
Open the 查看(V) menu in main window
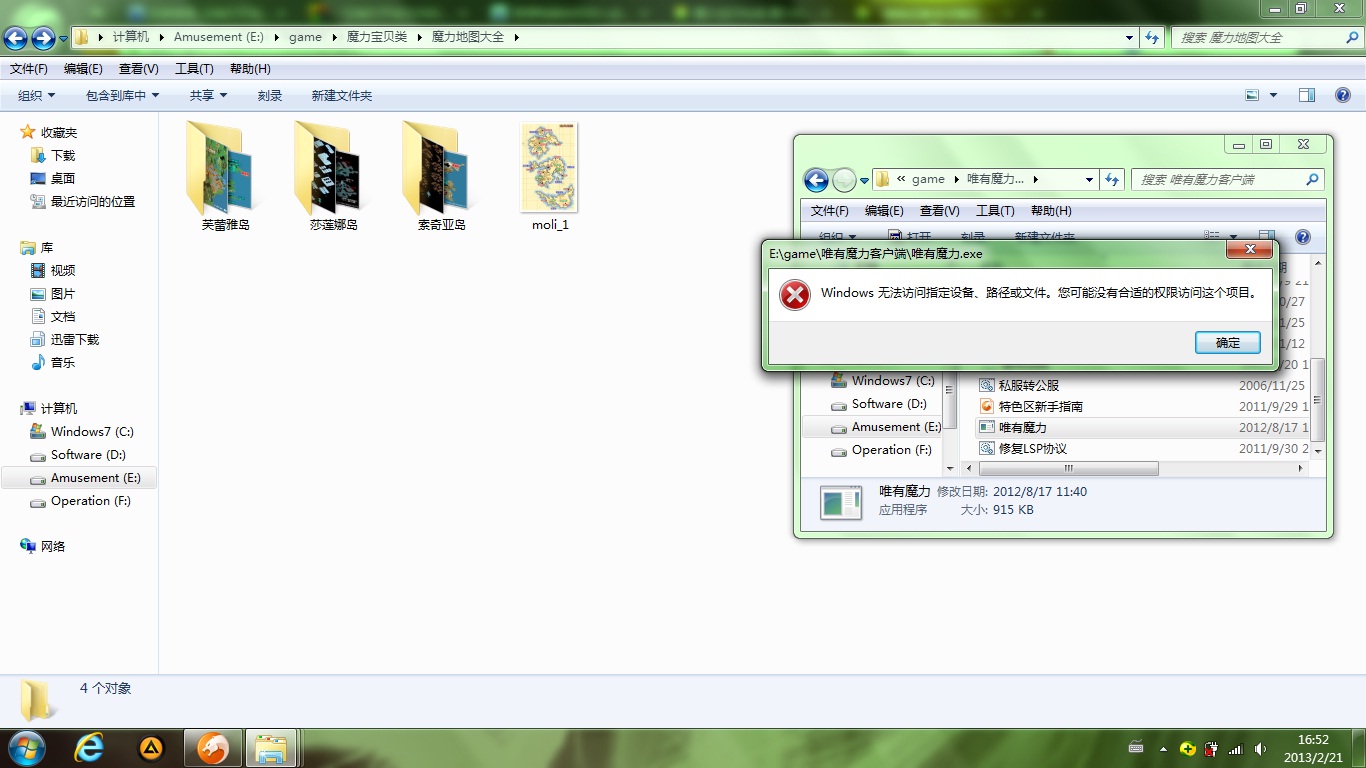click(138, 69)
